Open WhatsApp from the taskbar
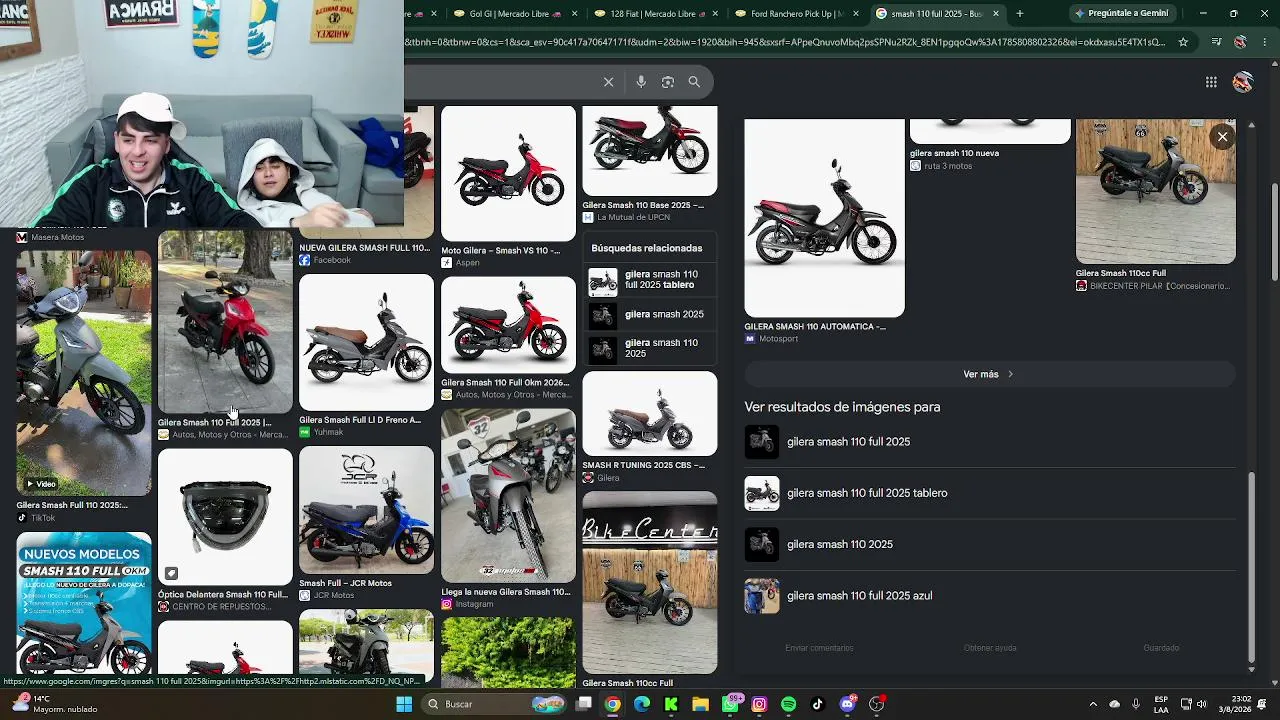The height and width of the screenshot is (720, 1280). 730,704
